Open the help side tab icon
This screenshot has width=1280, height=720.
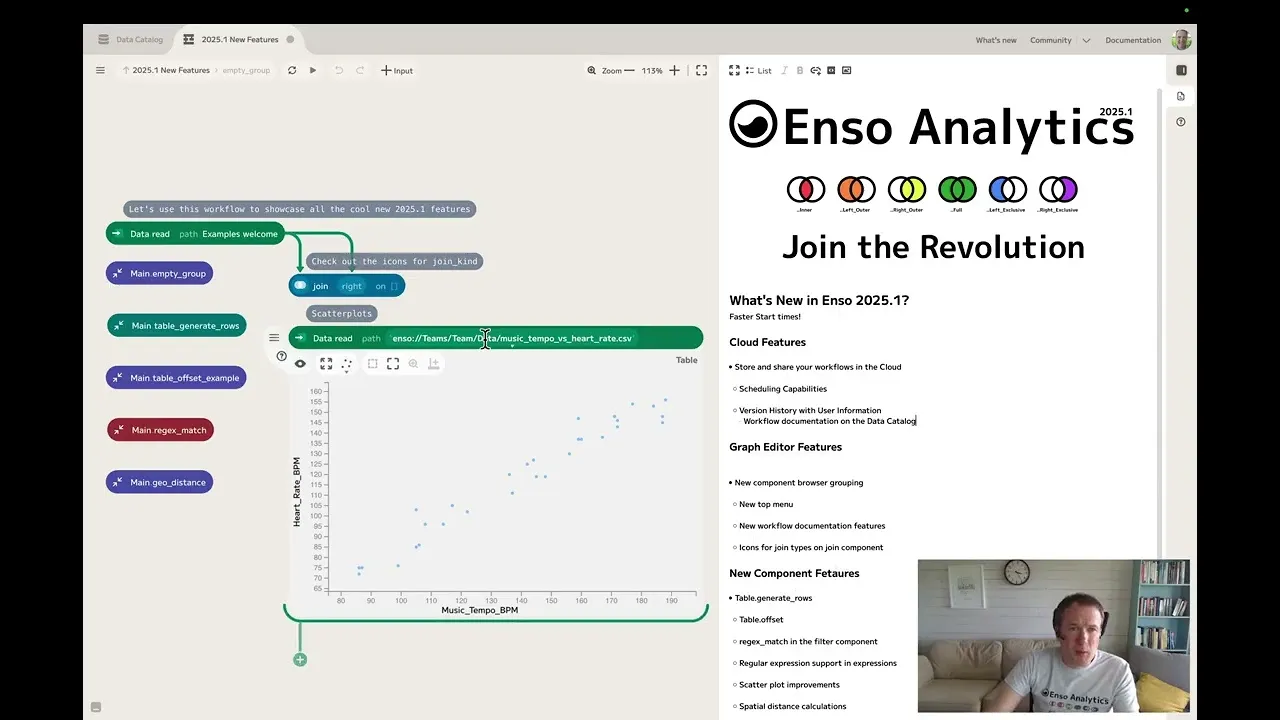pyautogui.click(x=1181, y=122)
